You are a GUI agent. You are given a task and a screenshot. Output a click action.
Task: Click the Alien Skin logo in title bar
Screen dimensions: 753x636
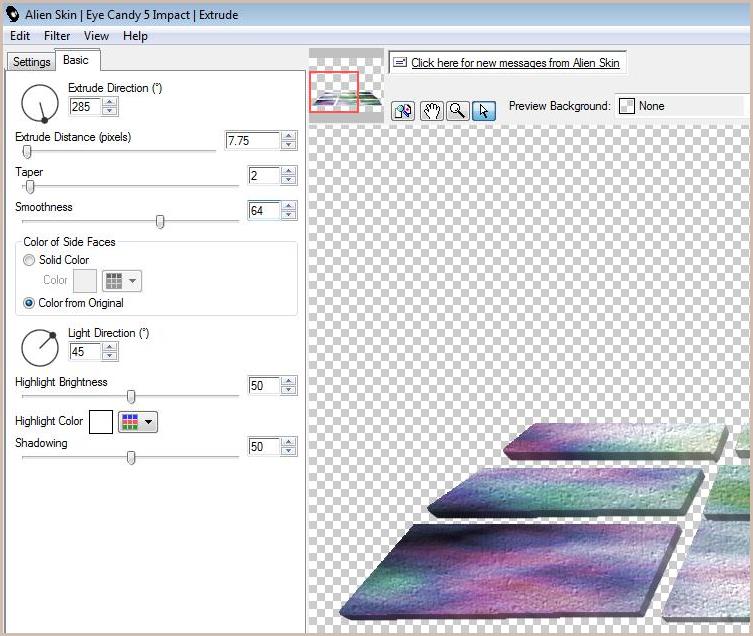pyautogui.click(x=13, y=13)
